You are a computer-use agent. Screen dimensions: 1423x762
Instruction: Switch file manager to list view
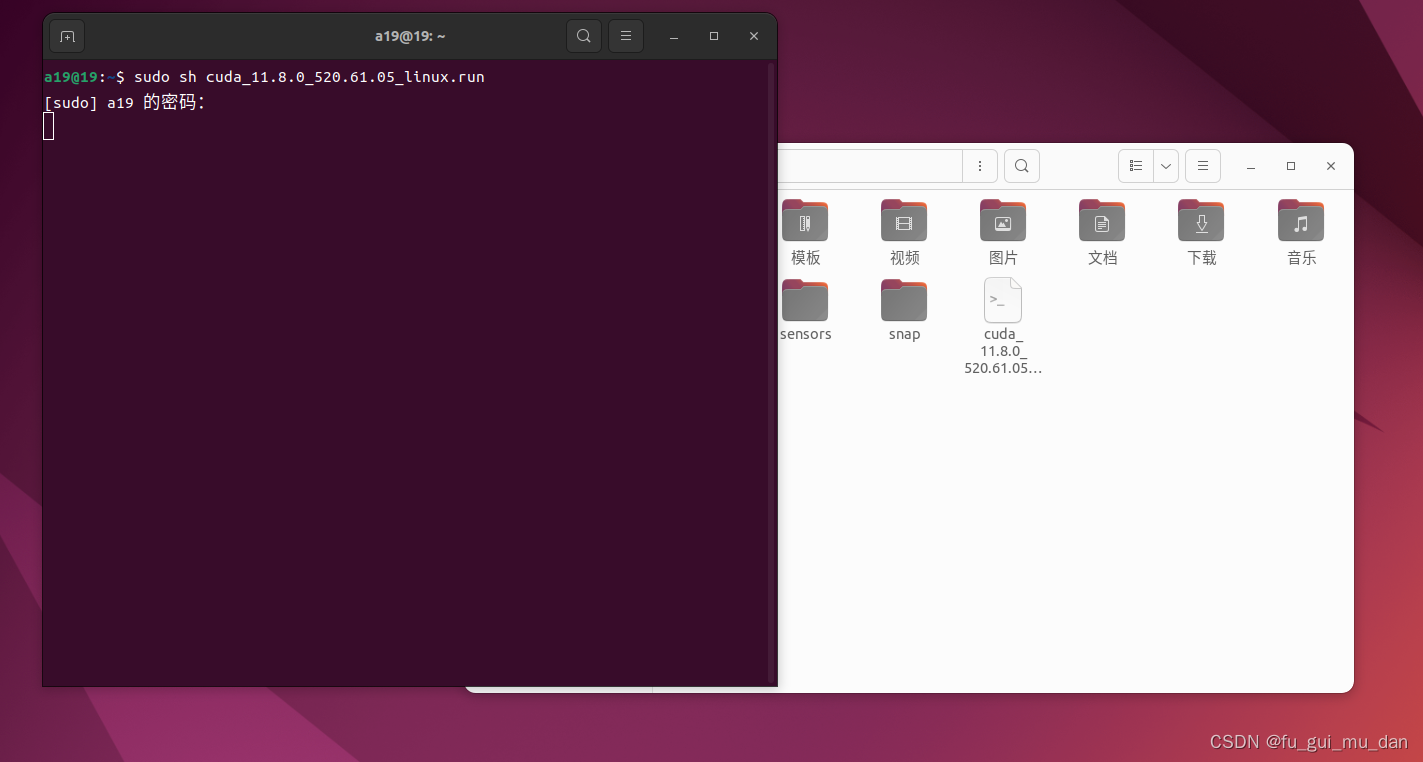[1136, 166]
